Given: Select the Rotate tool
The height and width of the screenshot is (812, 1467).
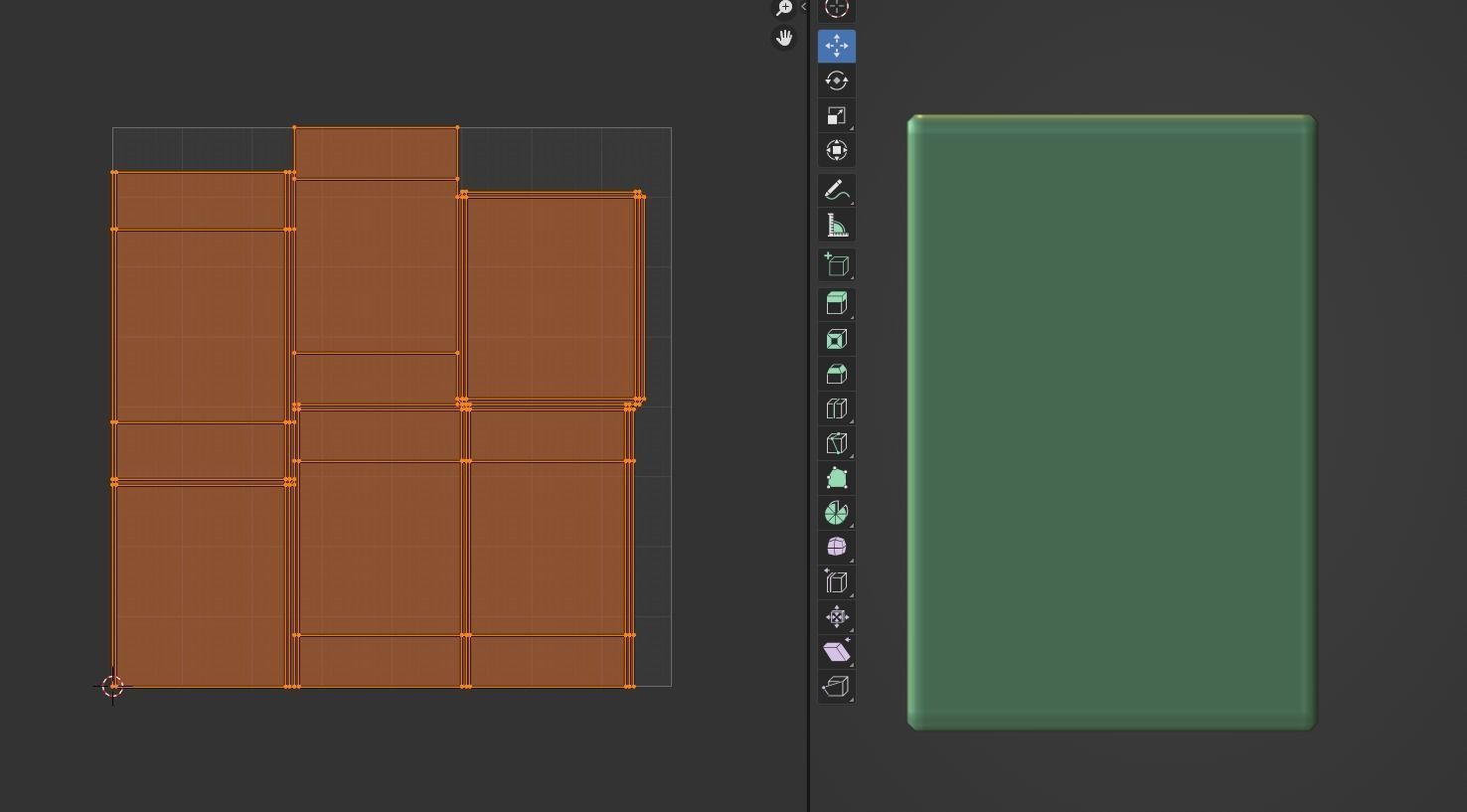Looking at the screenshot, I should pyautogui.click(x=836, y=81).
